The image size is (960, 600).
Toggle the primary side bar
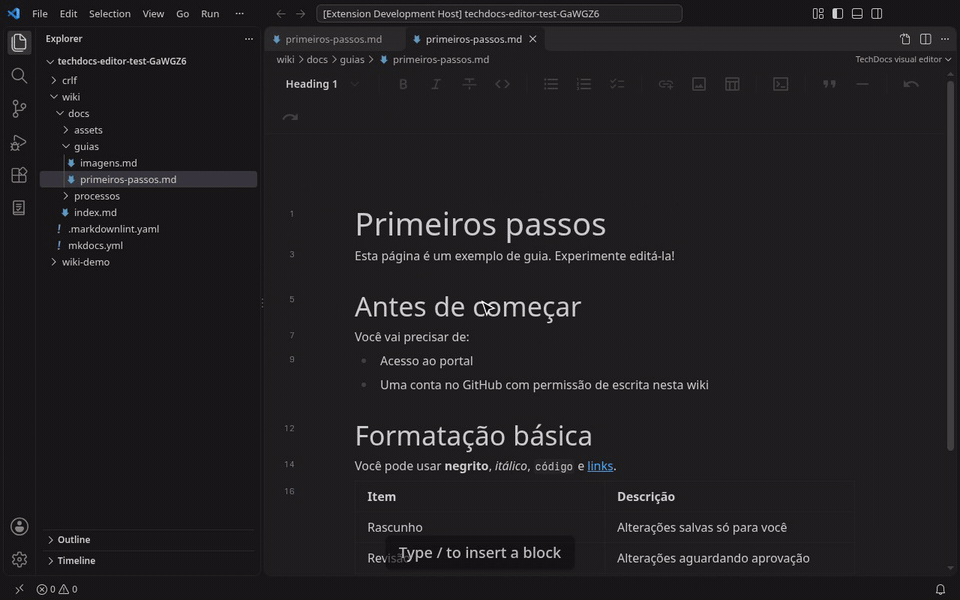click(x=838, y=13)
